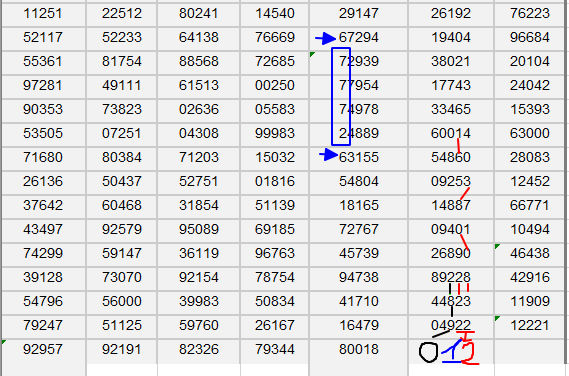Select cell 63155

[359, 158]
